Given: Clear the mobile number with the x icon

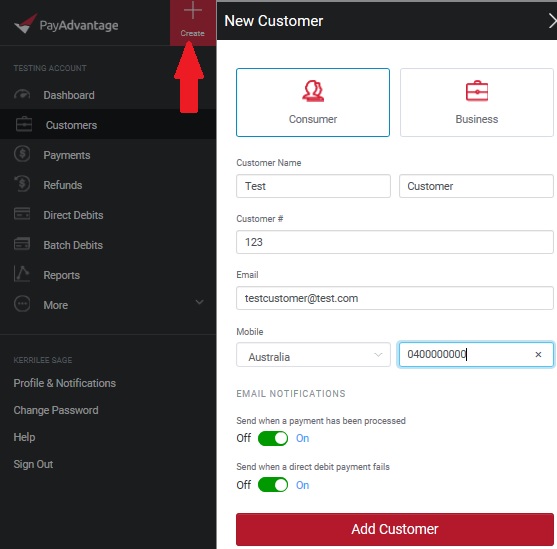Looking at the screenshot, I should tap(538, 354).
